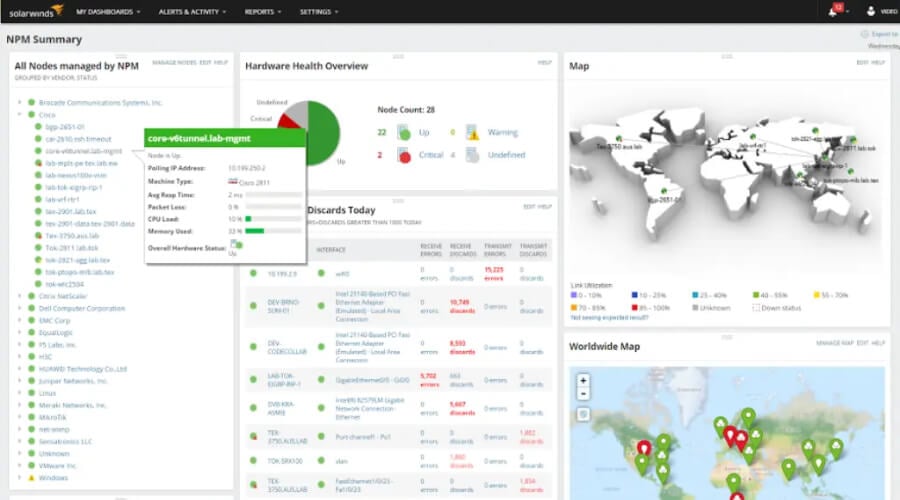Viewport: 900px width, 500px height.
Task: Open the tok-wlc2504 node
Action: 64,284
